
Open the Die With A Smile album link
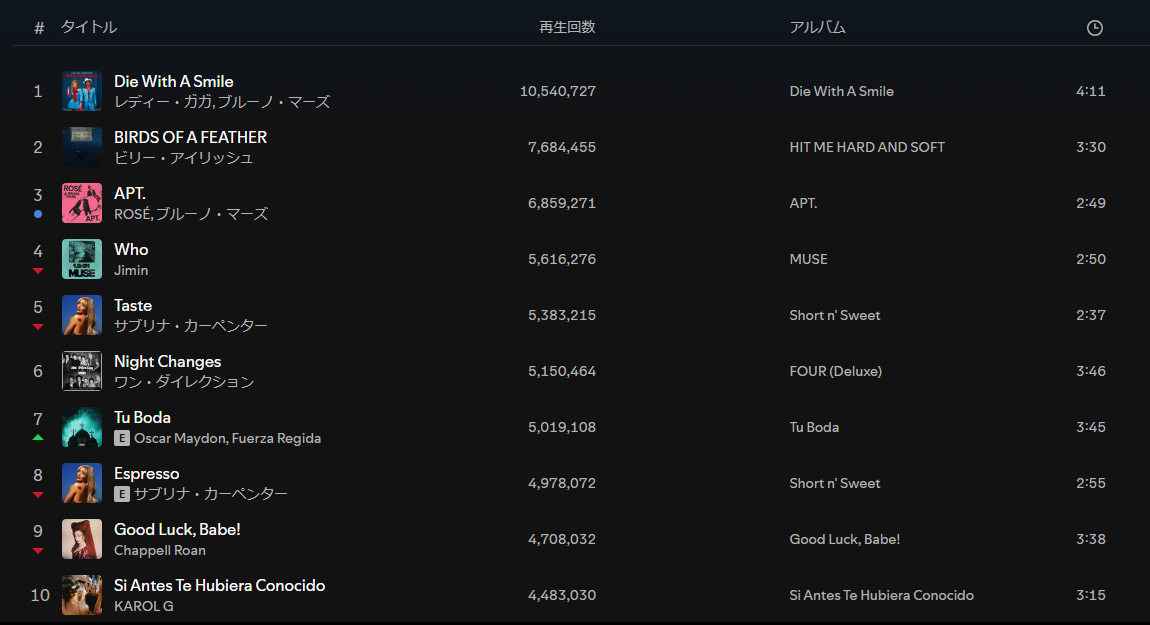click(x=841, y=91)
